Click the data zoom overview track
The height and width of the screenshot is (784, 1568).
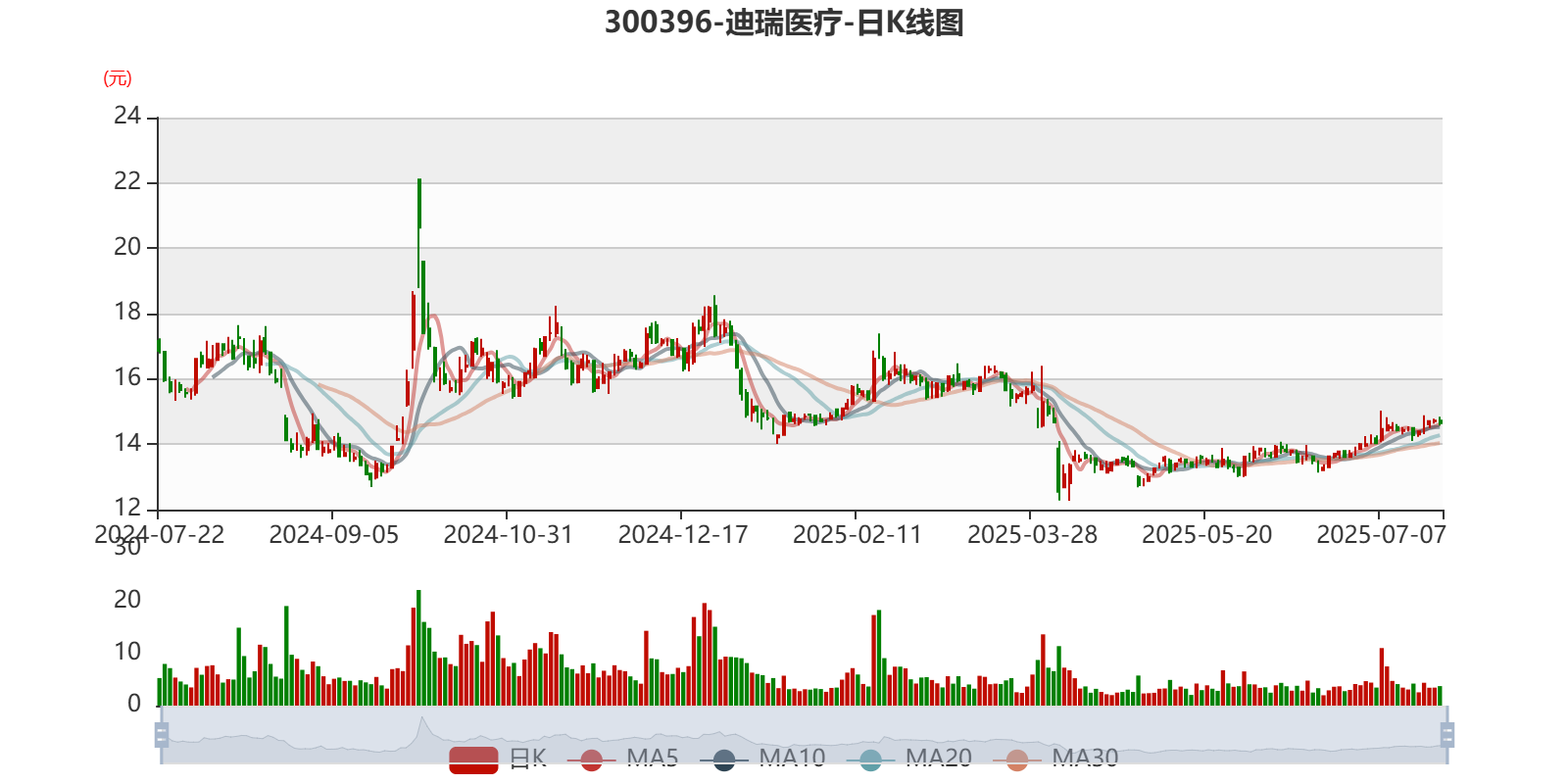(x=804, y=735)
